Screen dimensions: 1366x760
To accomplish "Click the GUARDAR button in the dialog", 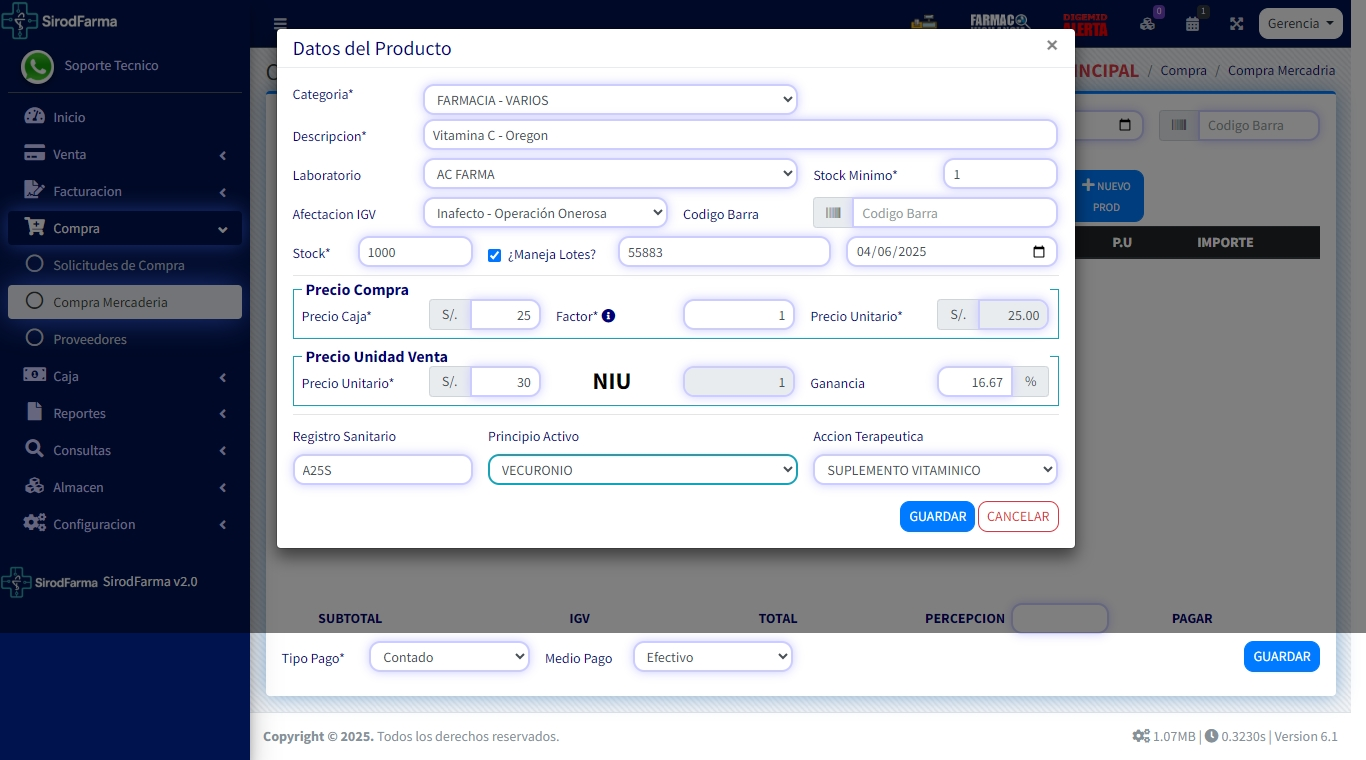I will [x=937, y=517].
